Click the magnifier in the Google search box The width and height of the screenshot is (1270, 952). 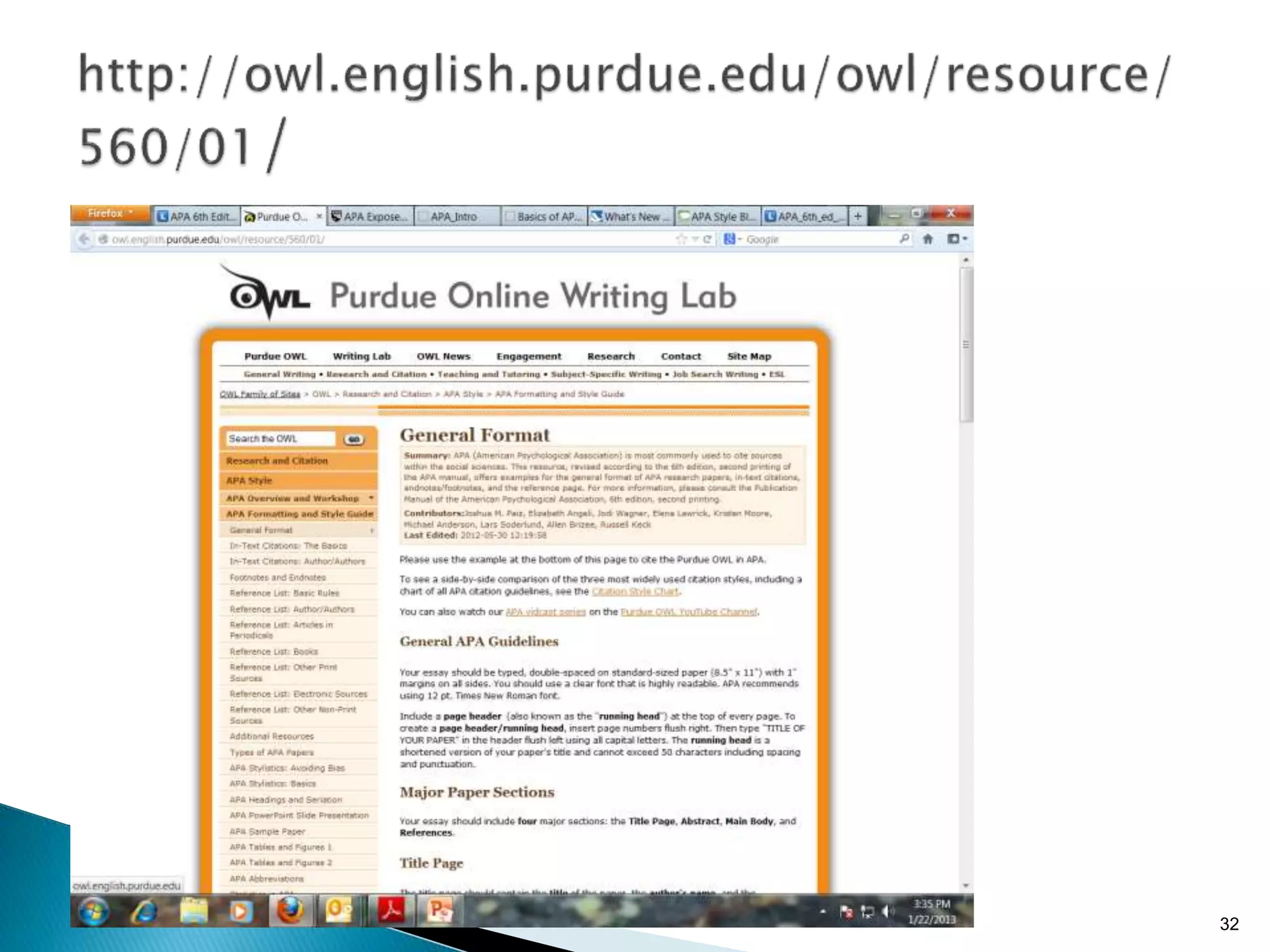(904, 239)
